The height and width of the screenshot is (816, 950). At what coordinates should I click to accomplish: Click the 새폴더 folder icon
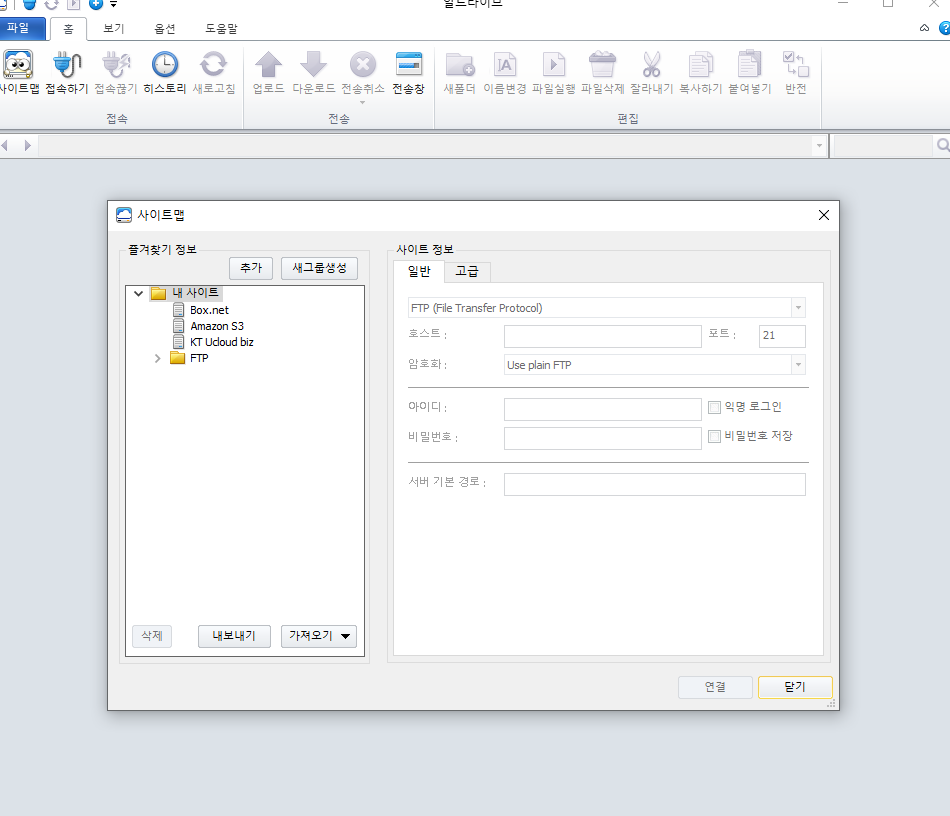coord(460,65)
